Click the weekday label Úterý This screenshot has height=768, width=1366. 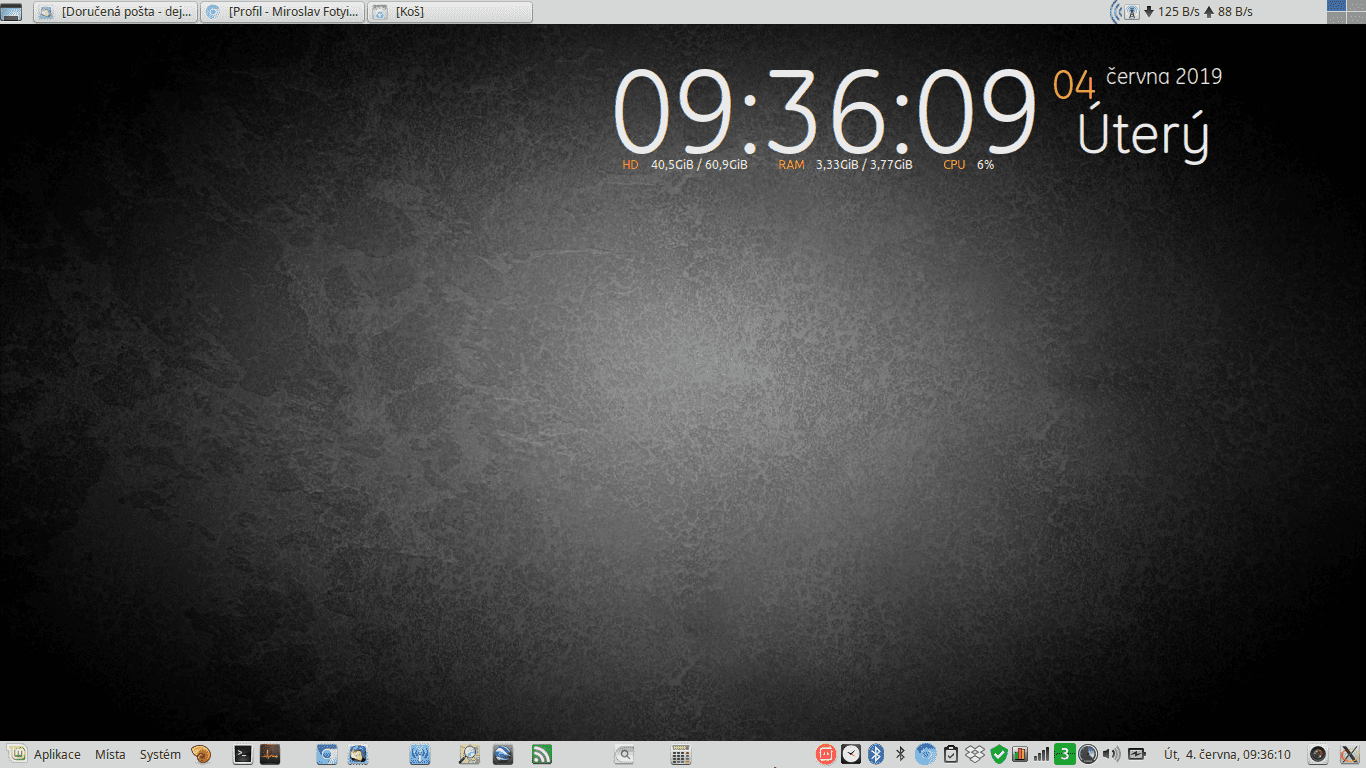[x=1143, y=133]
